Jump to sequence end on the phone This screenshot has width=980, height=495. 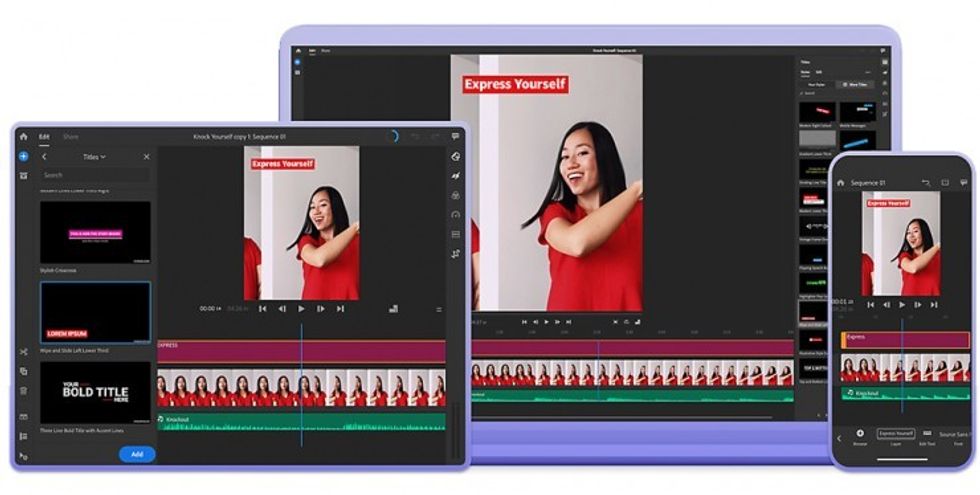coord(934,304)
